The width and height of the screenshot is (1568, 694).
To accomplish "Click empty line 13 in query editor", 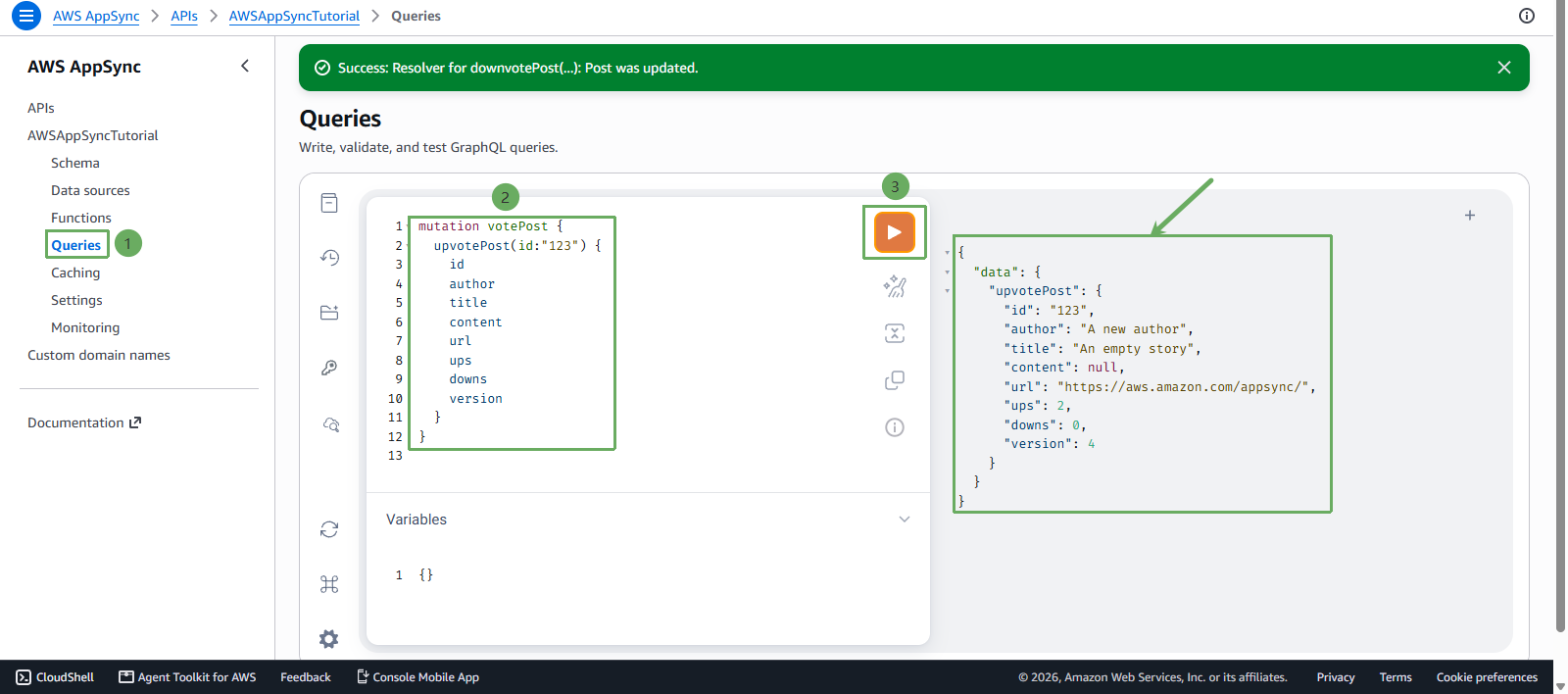I will click(647, 456).
